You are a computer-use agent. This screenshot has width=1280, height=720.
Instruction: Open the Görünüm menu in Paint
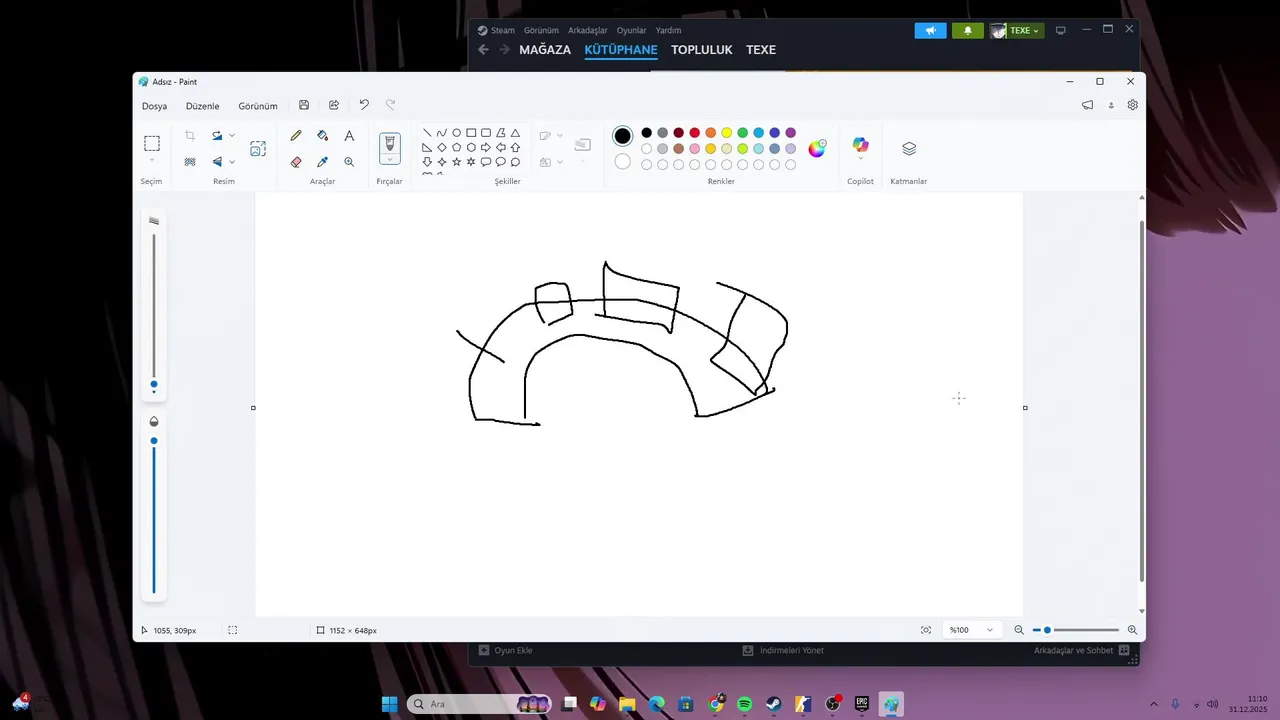click(x=258, y=106)
